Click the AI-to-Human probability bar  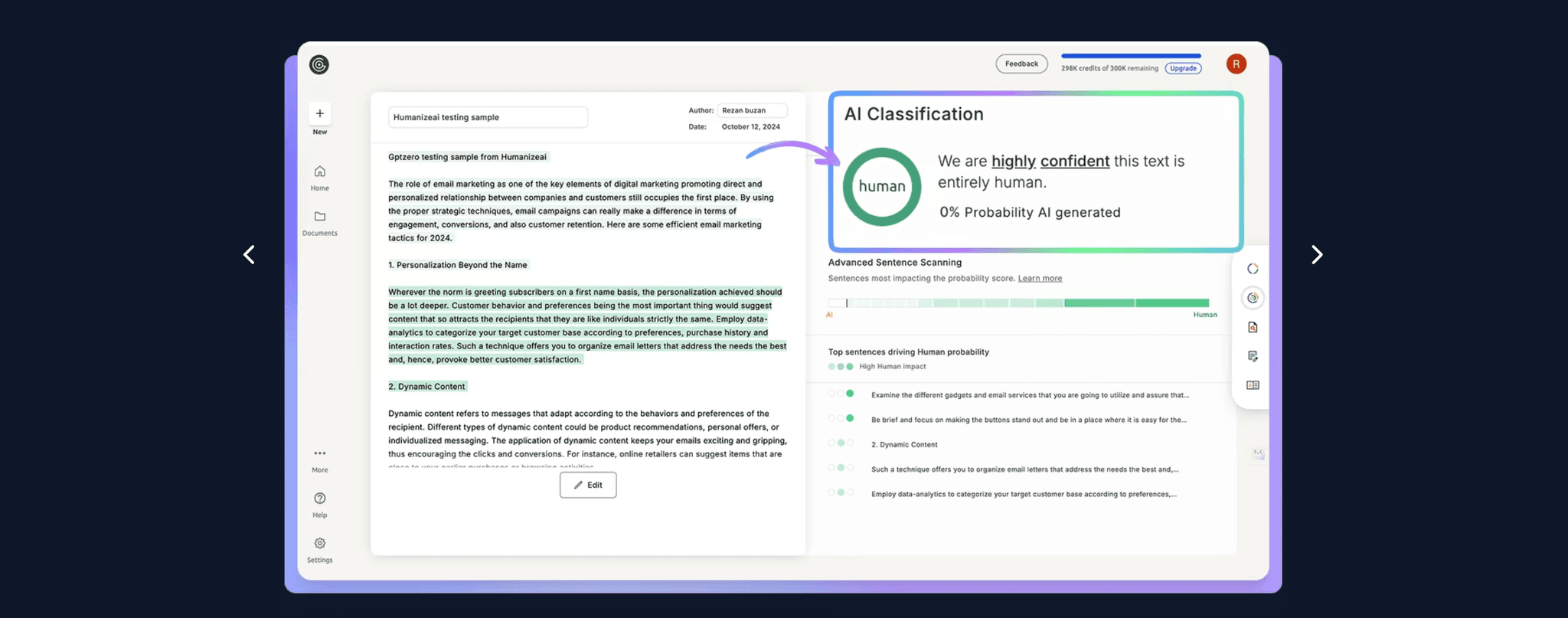[x=1018, y=303]
